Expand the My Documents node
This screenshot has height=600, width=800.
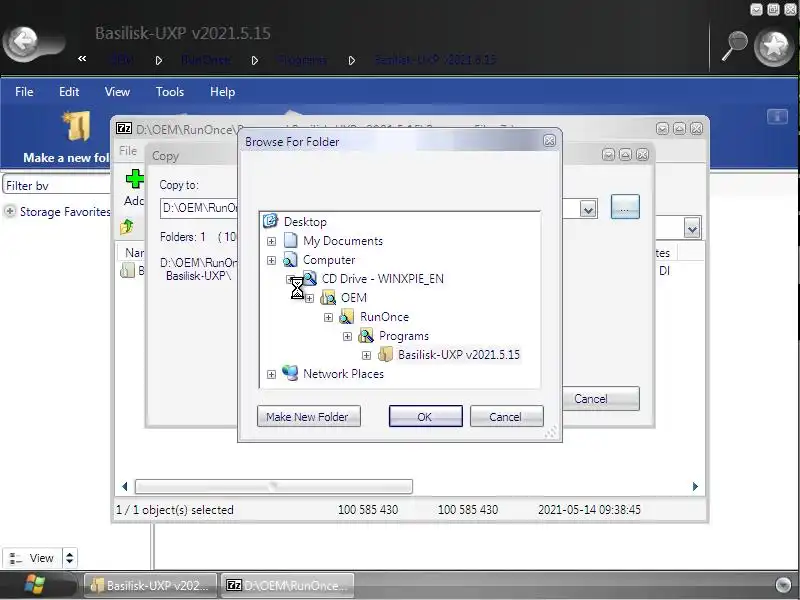tap(271, 241)
